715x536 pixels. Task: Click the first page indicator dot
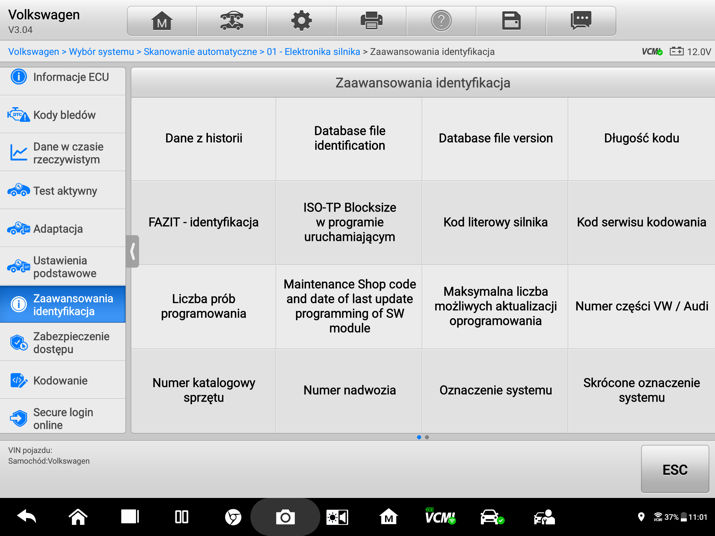tap(419, 437)
